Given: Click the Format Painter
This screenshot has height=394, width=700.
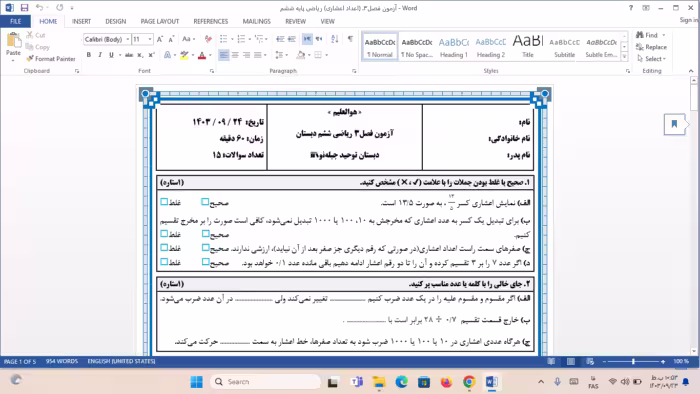Looking at the screenshot, I should pyautogui.click(x=50, y=58).
